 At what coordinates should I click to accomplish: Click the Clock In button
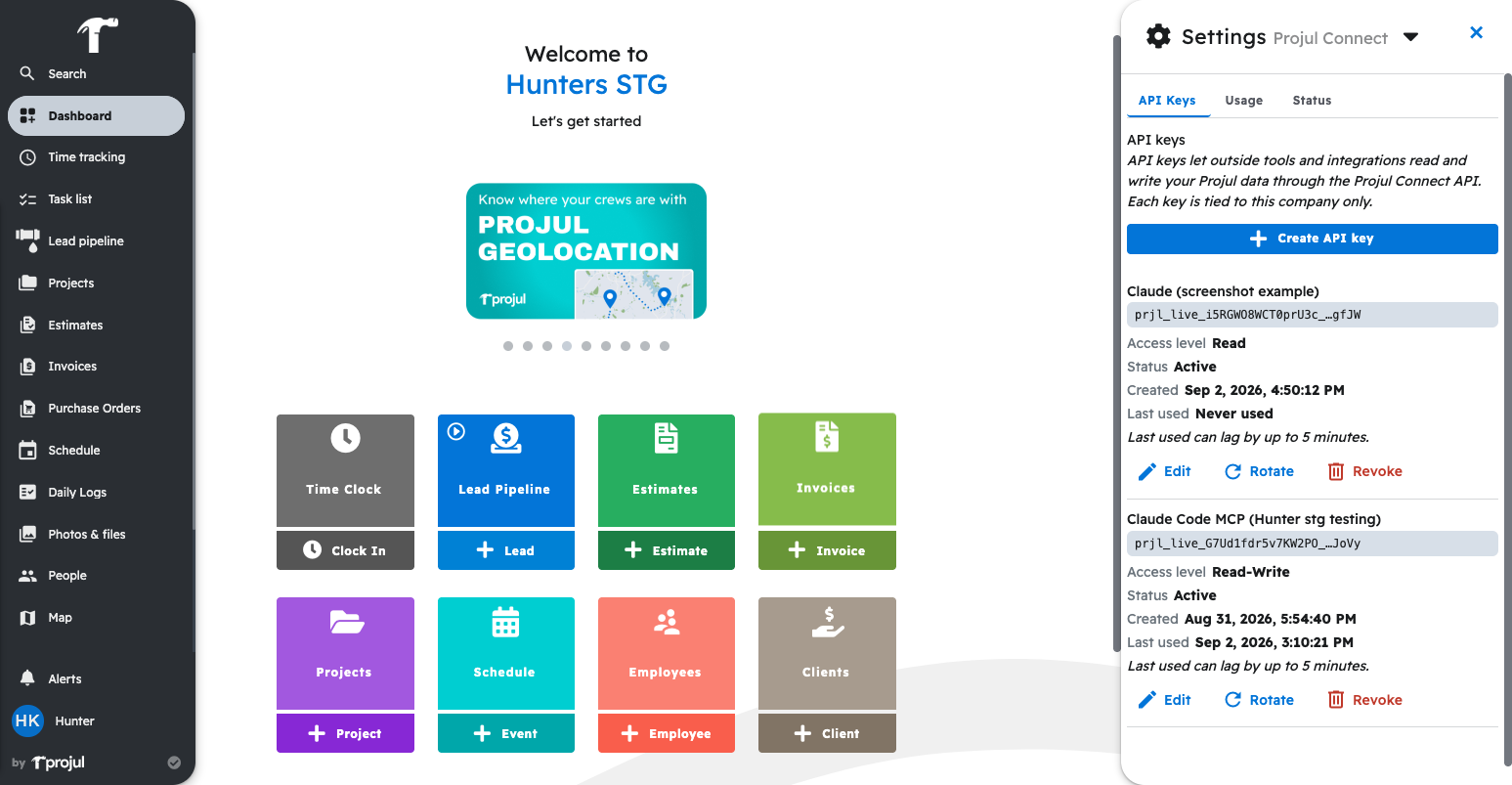[345, 550]
